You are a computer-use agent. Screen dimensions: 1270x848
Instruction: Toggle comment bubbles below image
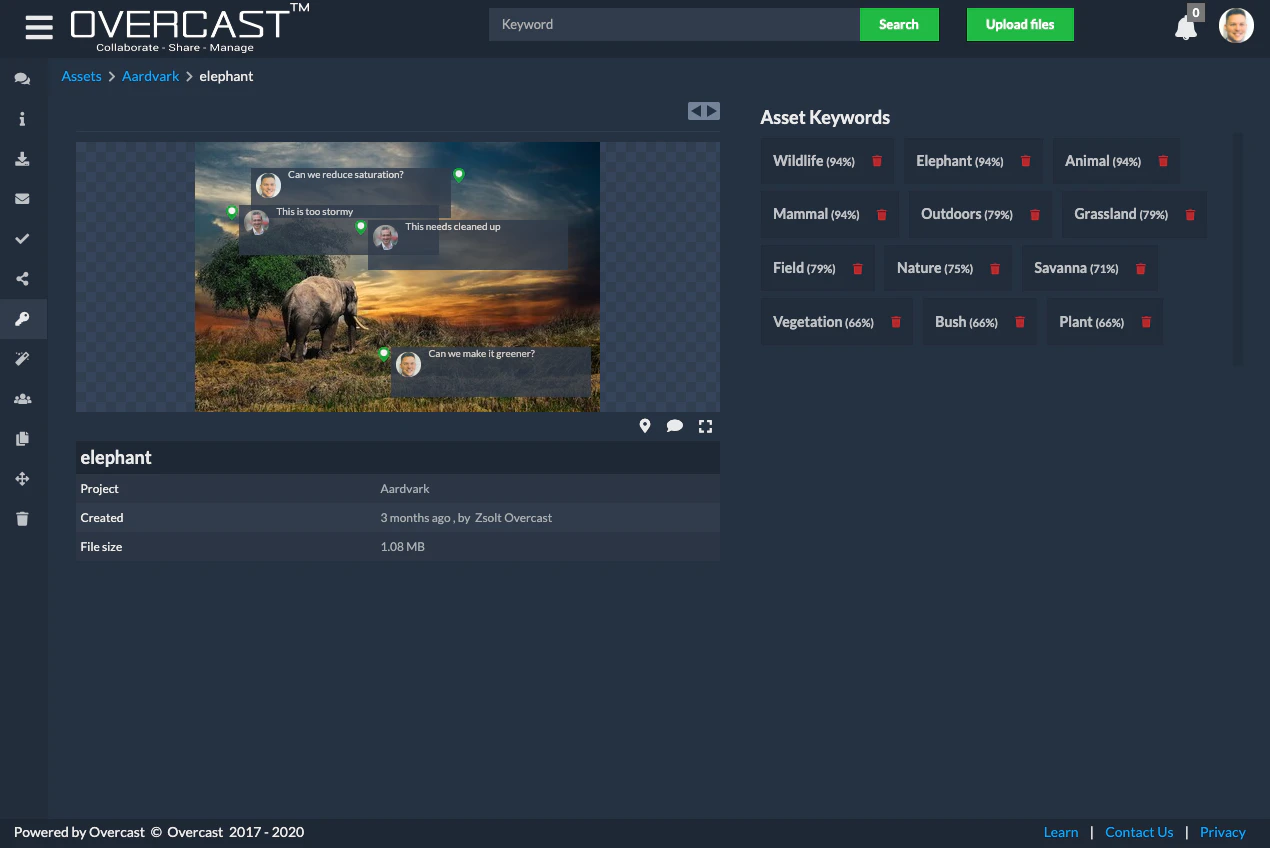pos(675,426)
